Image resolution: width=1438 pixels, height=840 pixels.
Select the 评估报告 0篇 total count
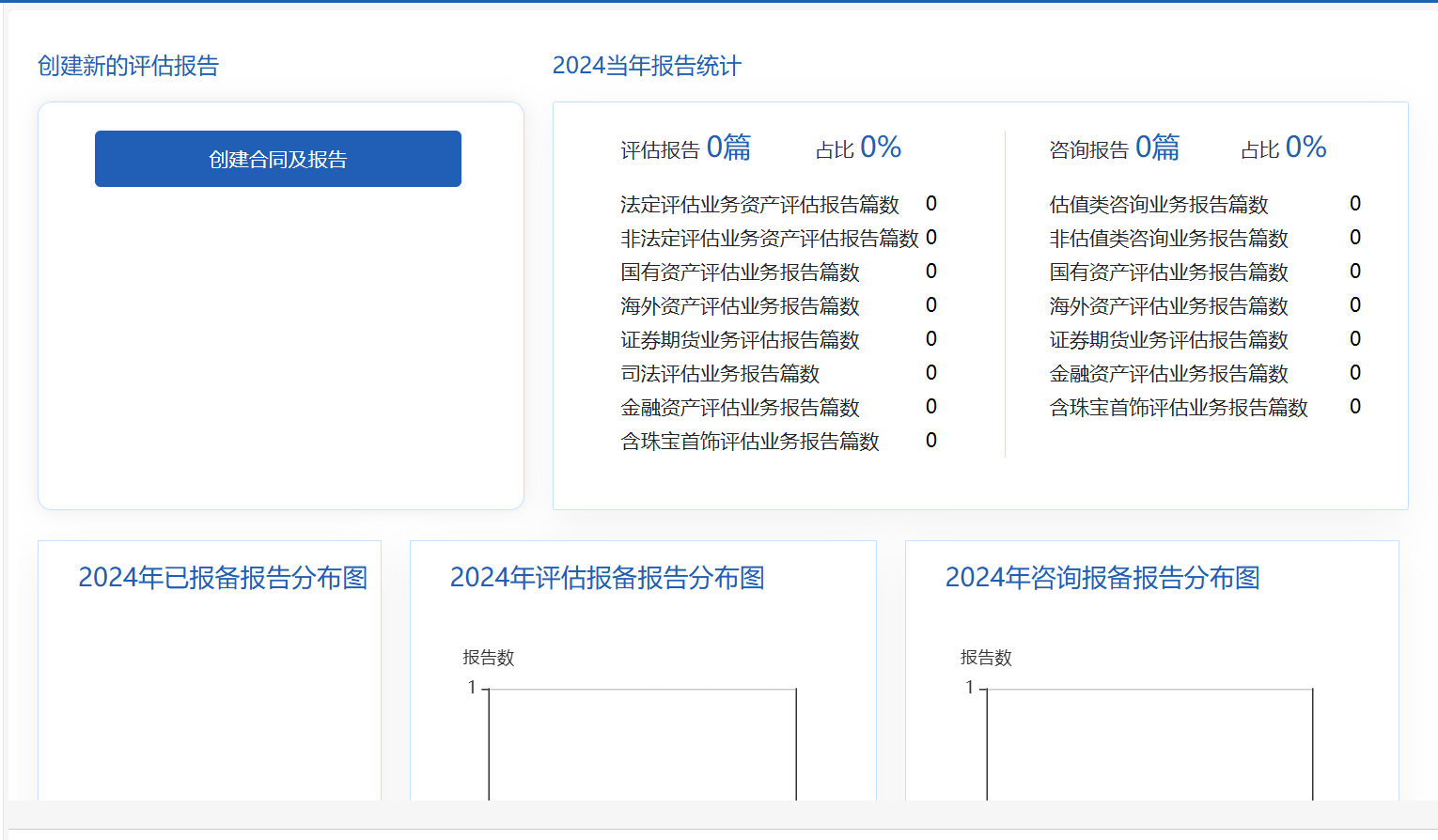tap(685, 148)
